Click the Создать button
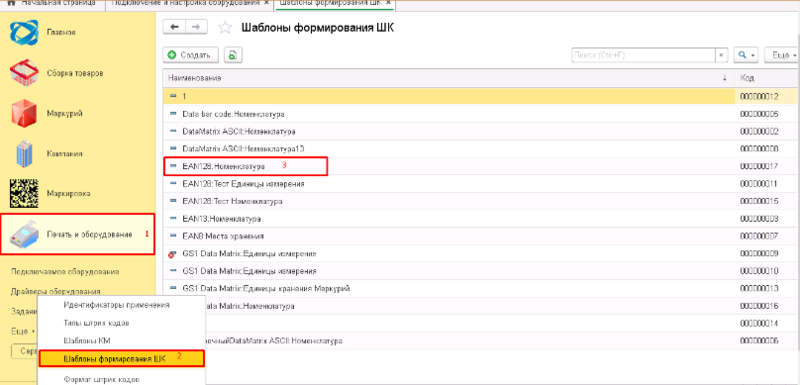The image size is (800, 385). click(191, 55)
